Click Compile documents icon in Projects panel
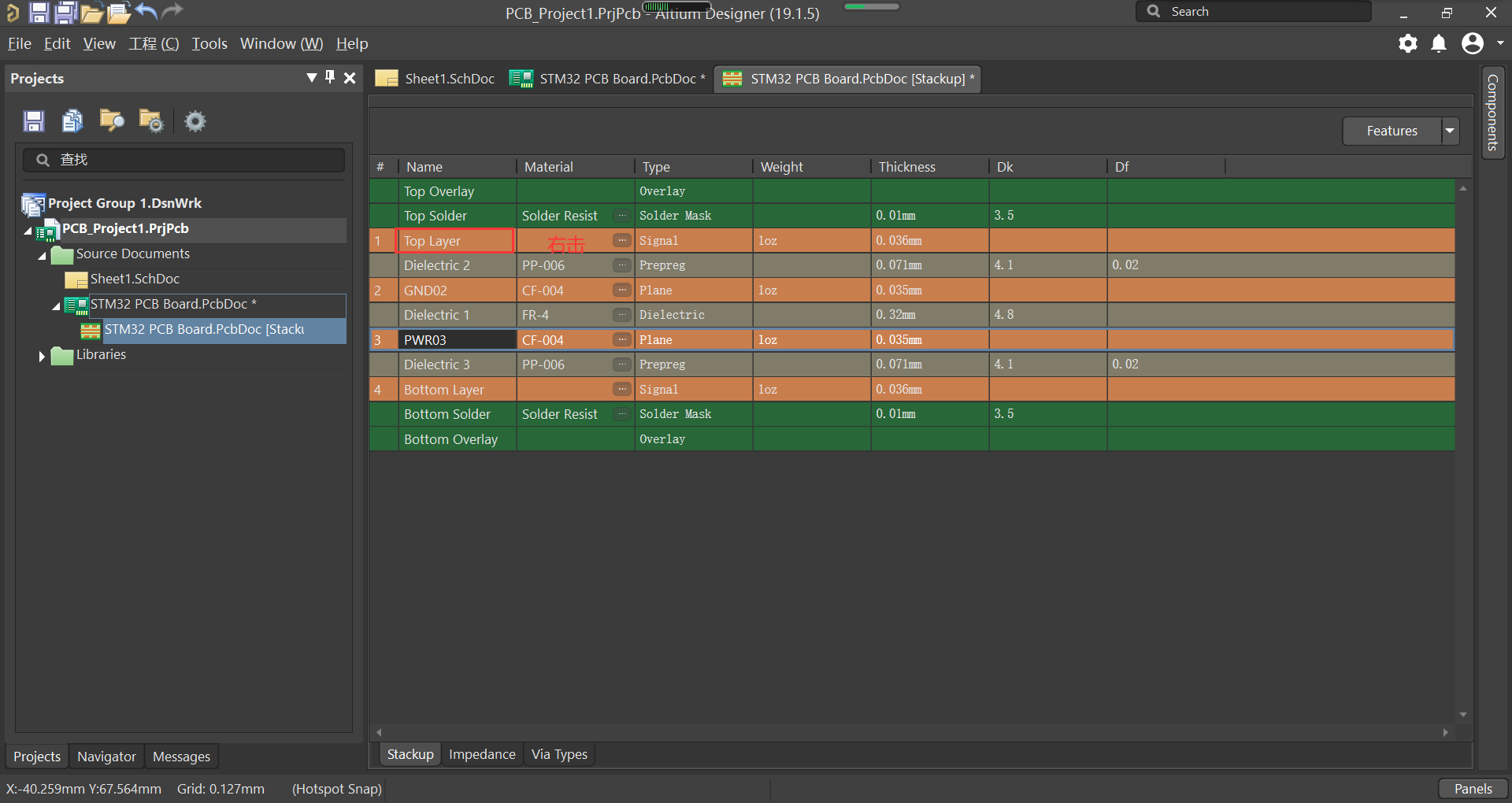This screenshot has width=1512, height=803. click(72, 121)
